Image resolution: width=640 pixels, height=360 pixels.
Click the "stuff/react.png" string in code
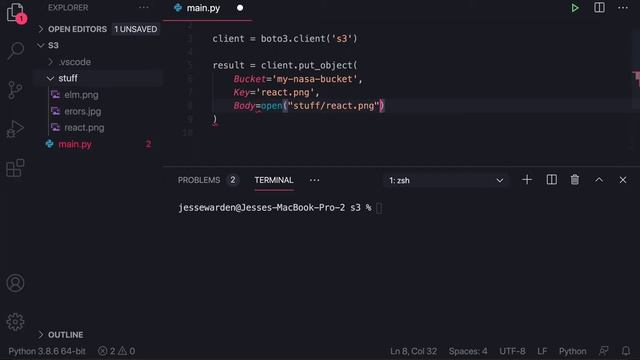pos(333,106)
